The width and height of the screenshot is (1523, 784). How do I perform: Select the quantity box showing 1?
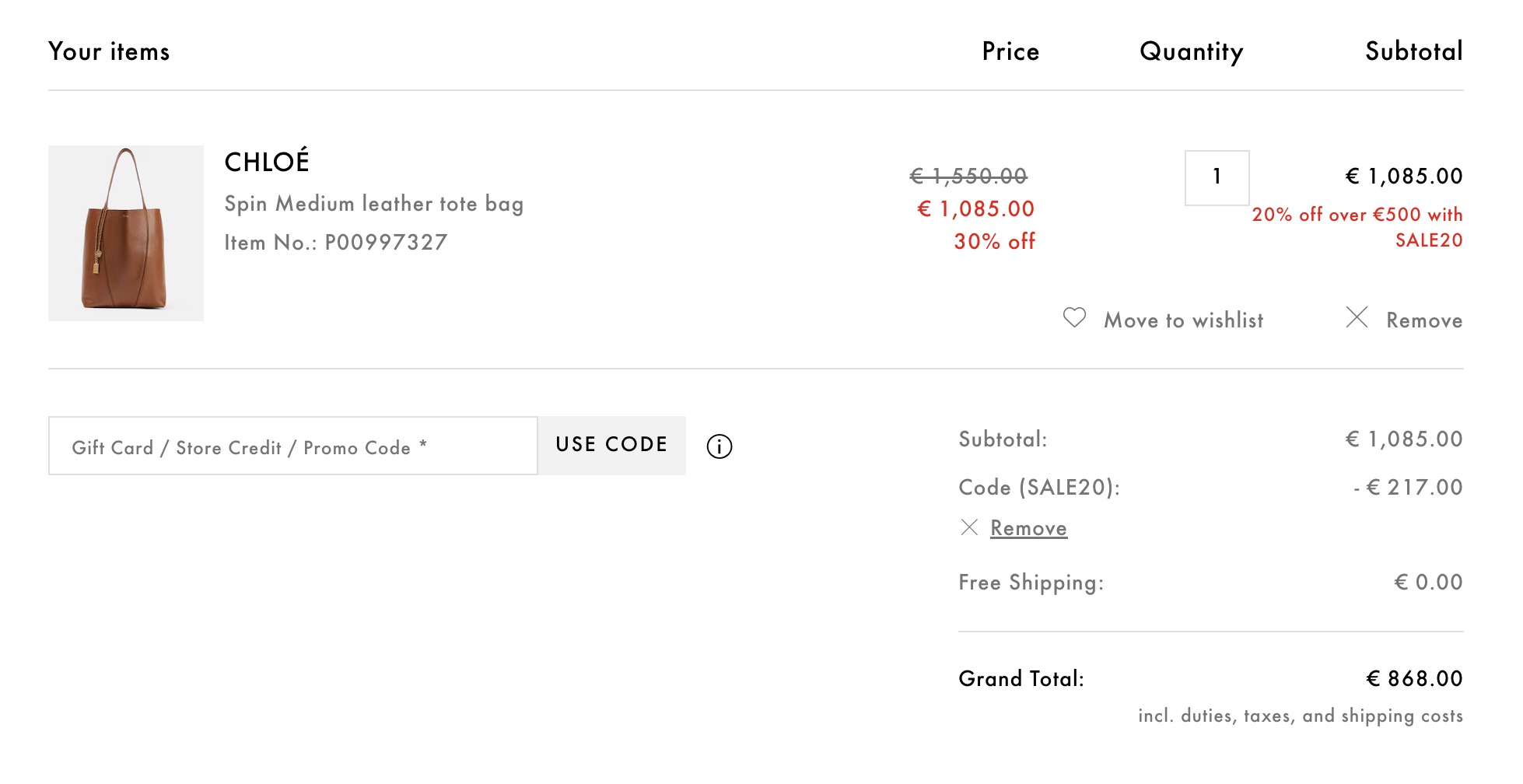[x=1217, y=178]
